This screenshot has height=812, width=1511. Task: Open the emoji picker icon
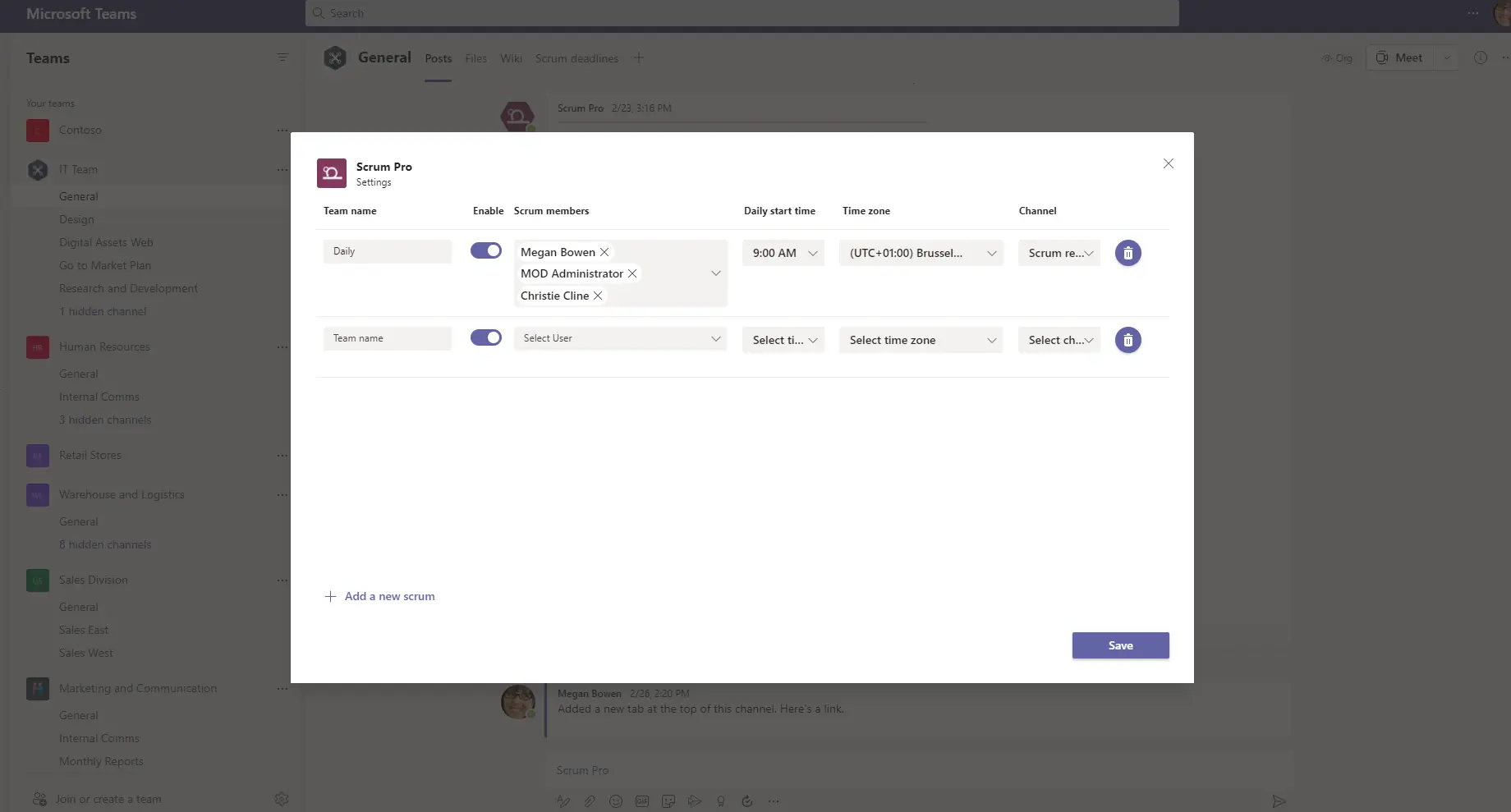point(616,801)
